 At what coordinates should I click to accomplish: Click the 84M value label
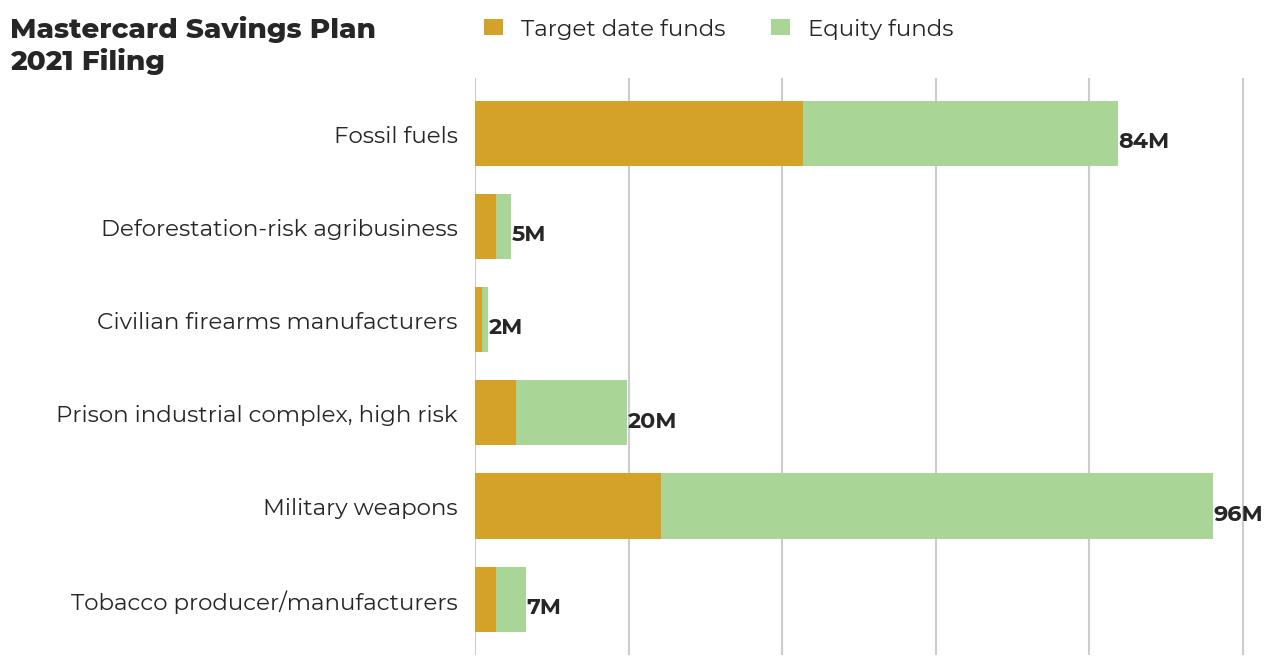coord(1144,141)
